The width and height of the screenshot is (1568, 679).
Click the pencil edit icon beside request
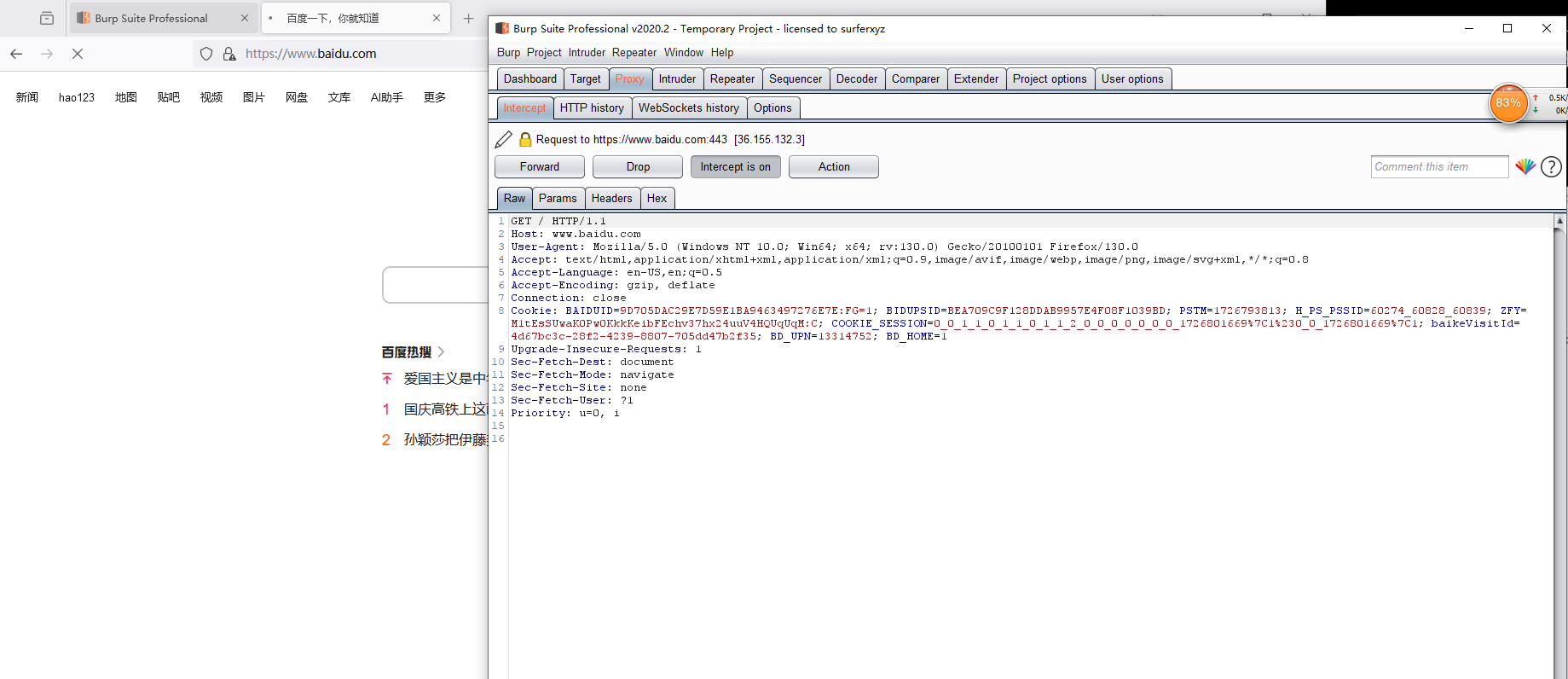pos(504,139)
